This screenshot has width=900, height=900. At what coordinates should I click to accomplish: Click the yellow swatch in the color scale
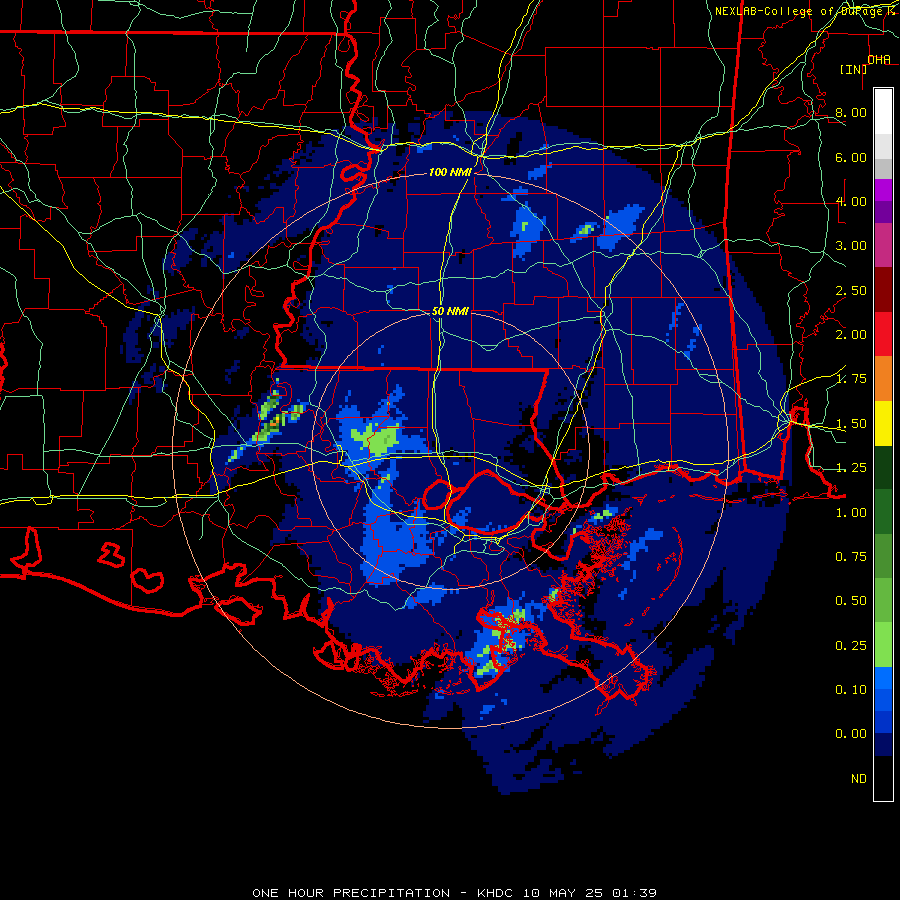(883, 423)
